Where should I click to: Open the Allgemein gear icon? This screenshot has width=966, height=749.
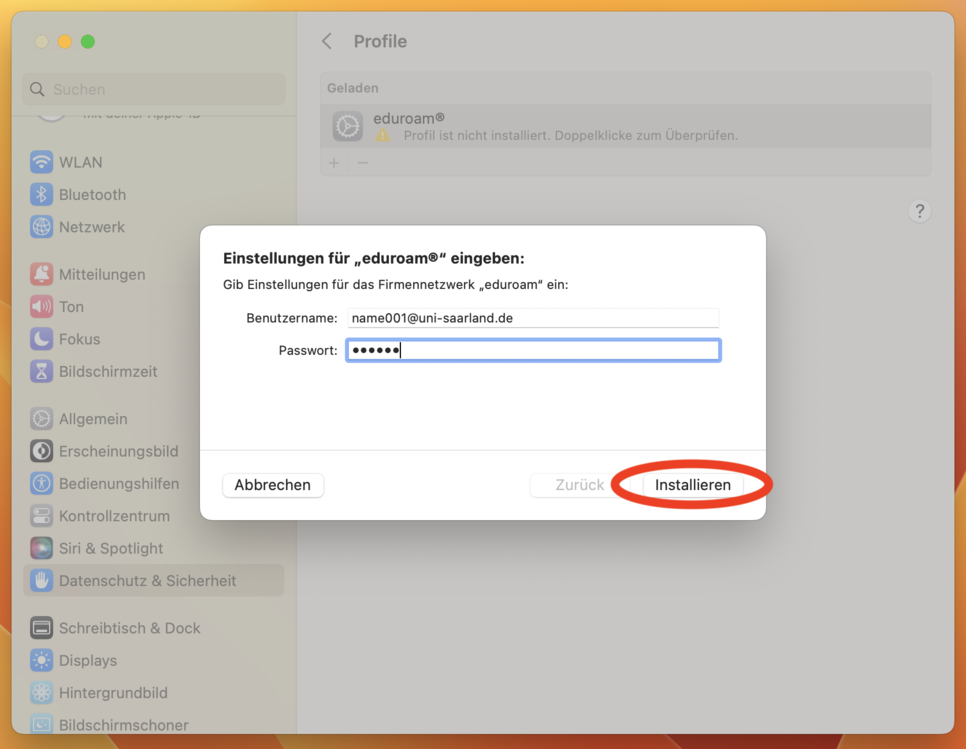click(41, 419)
